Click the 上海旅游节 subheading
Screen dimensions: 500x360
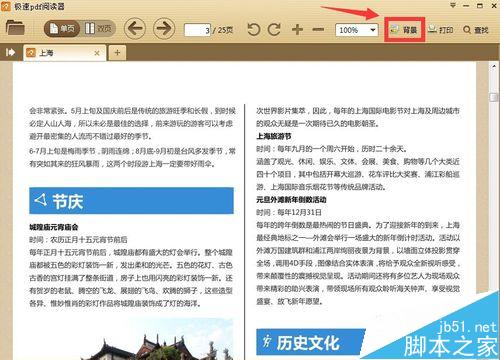click(x=274, y=136)
